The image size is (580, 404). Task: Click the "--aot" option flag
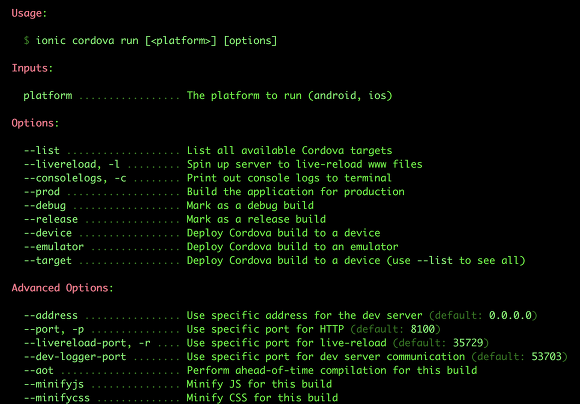coord(38,370)
